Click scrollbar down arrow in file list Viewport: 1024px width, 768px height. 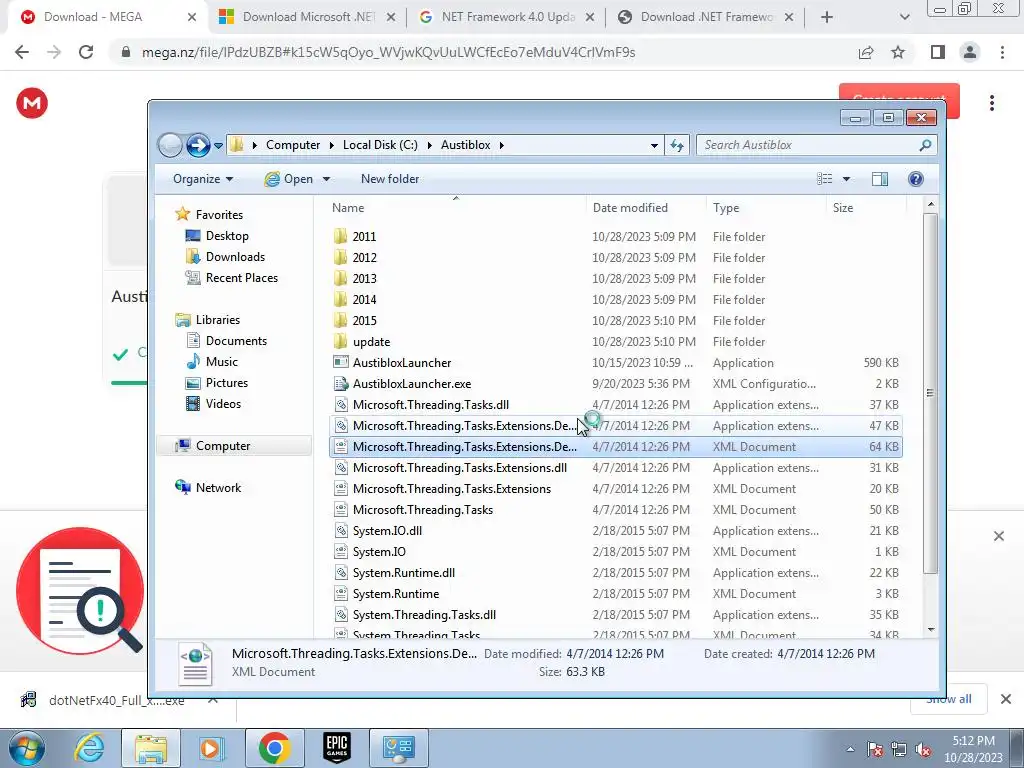931,630
